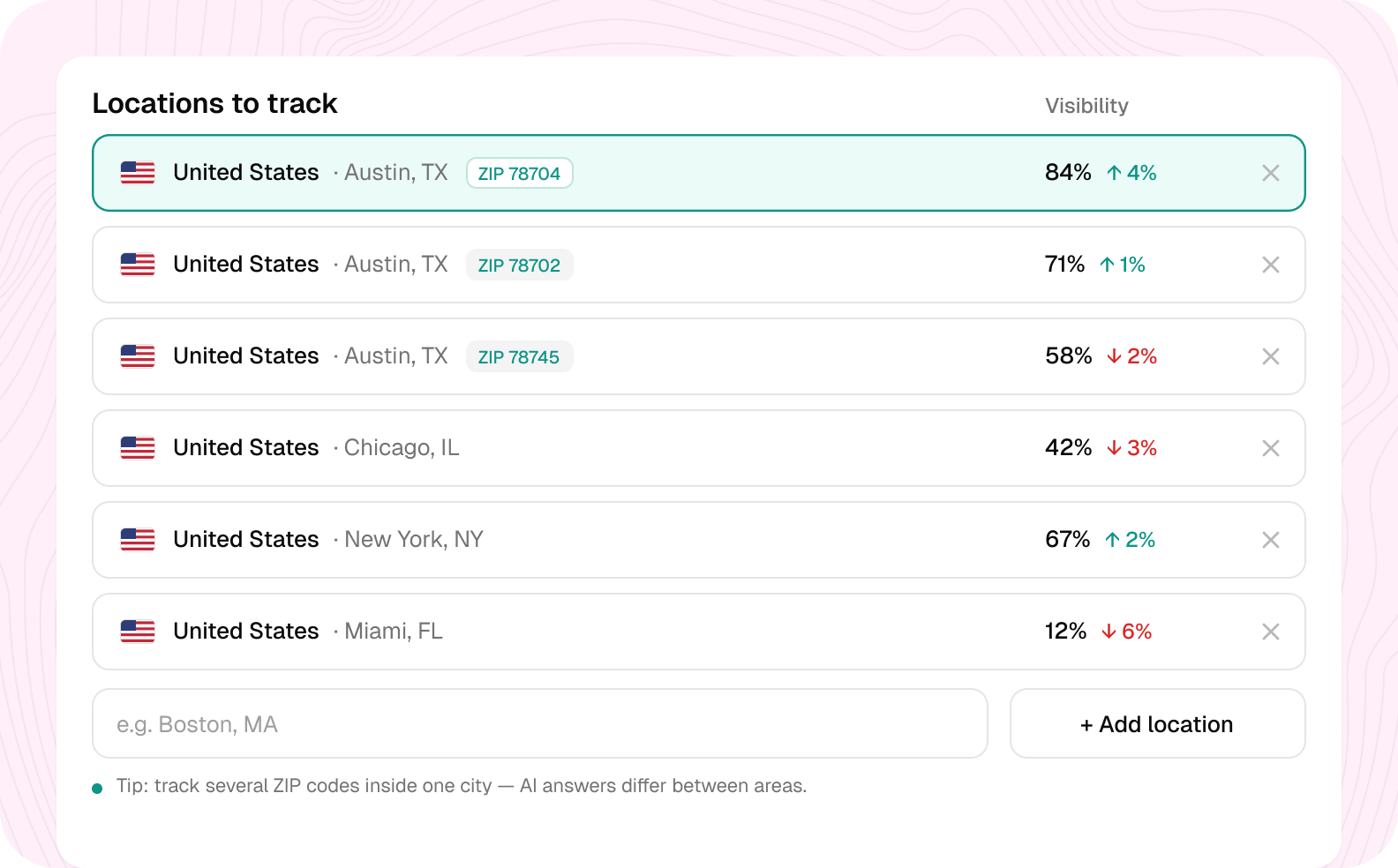Focus the 'e.g. Boston, MA' location field
This screenshot has height=868, width=1398.
click(x=540, y=723)
